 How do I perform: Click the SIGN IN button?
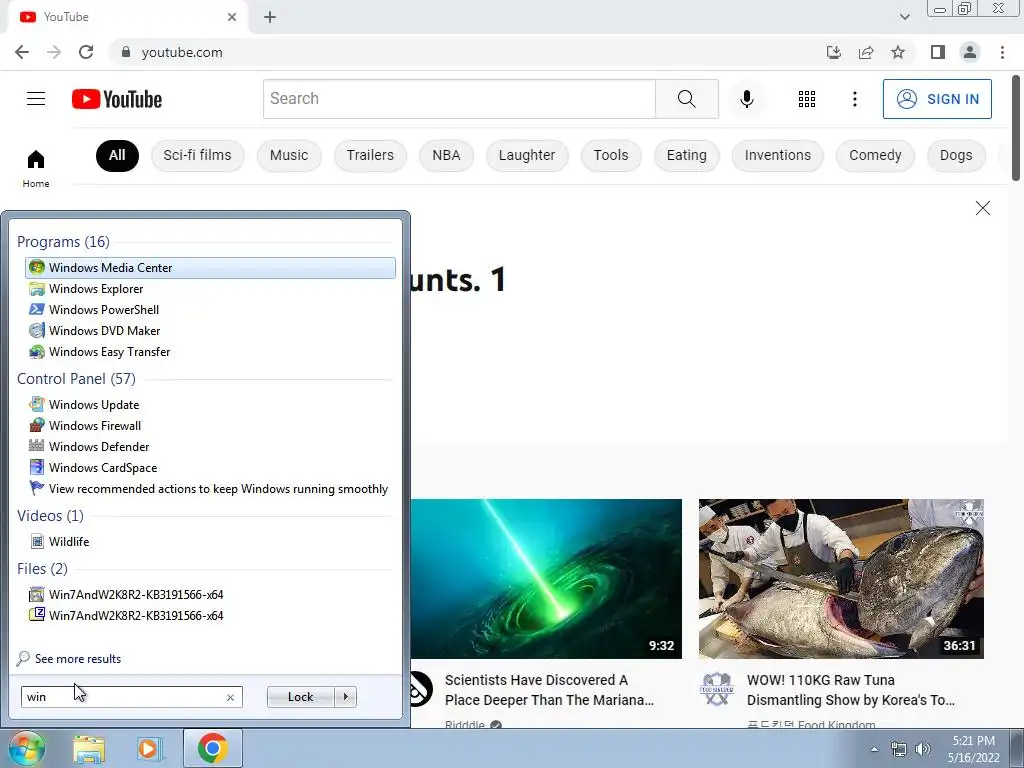(x=937, y=99)
